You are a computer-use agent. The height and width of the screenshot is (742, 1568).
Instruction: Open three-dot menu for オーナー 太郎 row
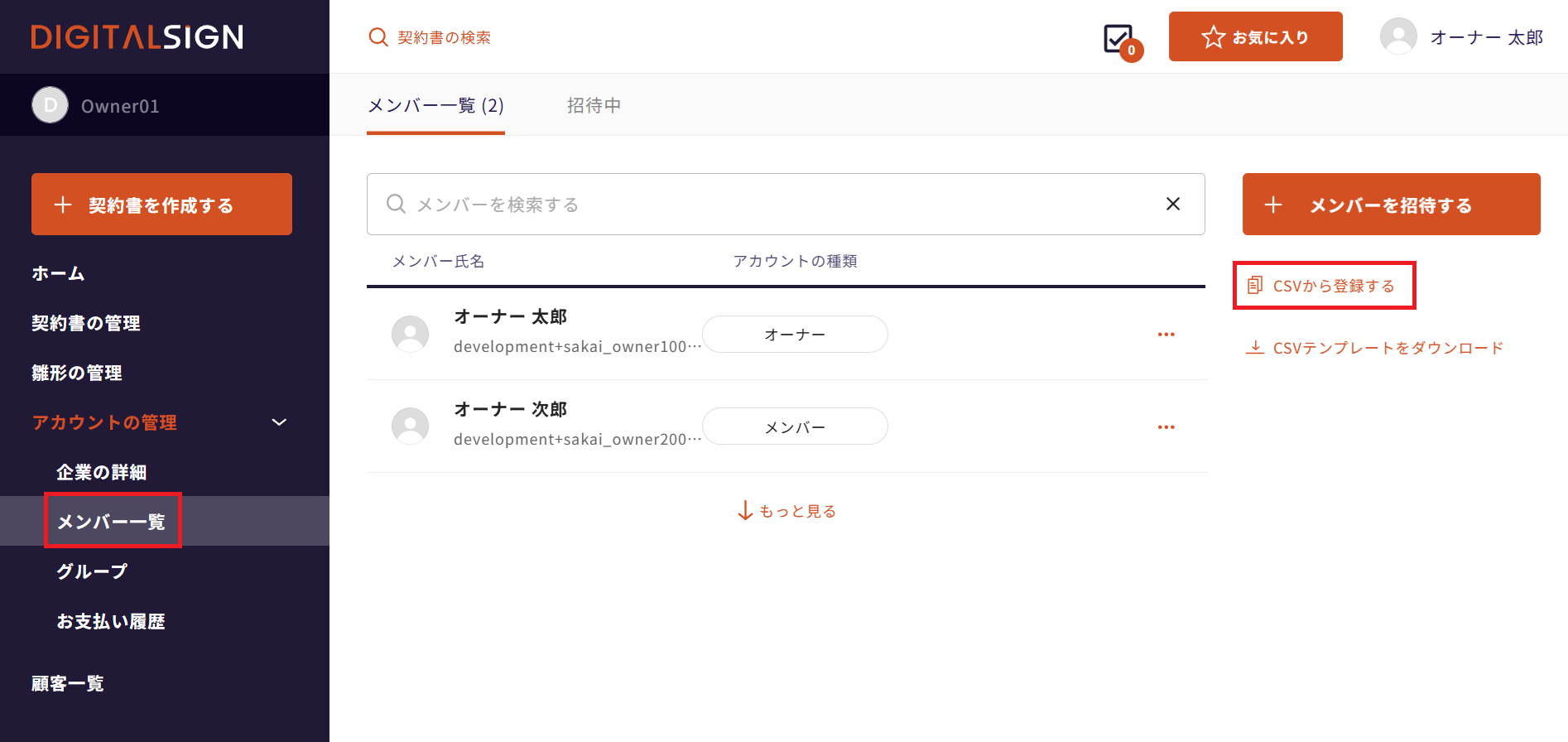(1166, 335)
